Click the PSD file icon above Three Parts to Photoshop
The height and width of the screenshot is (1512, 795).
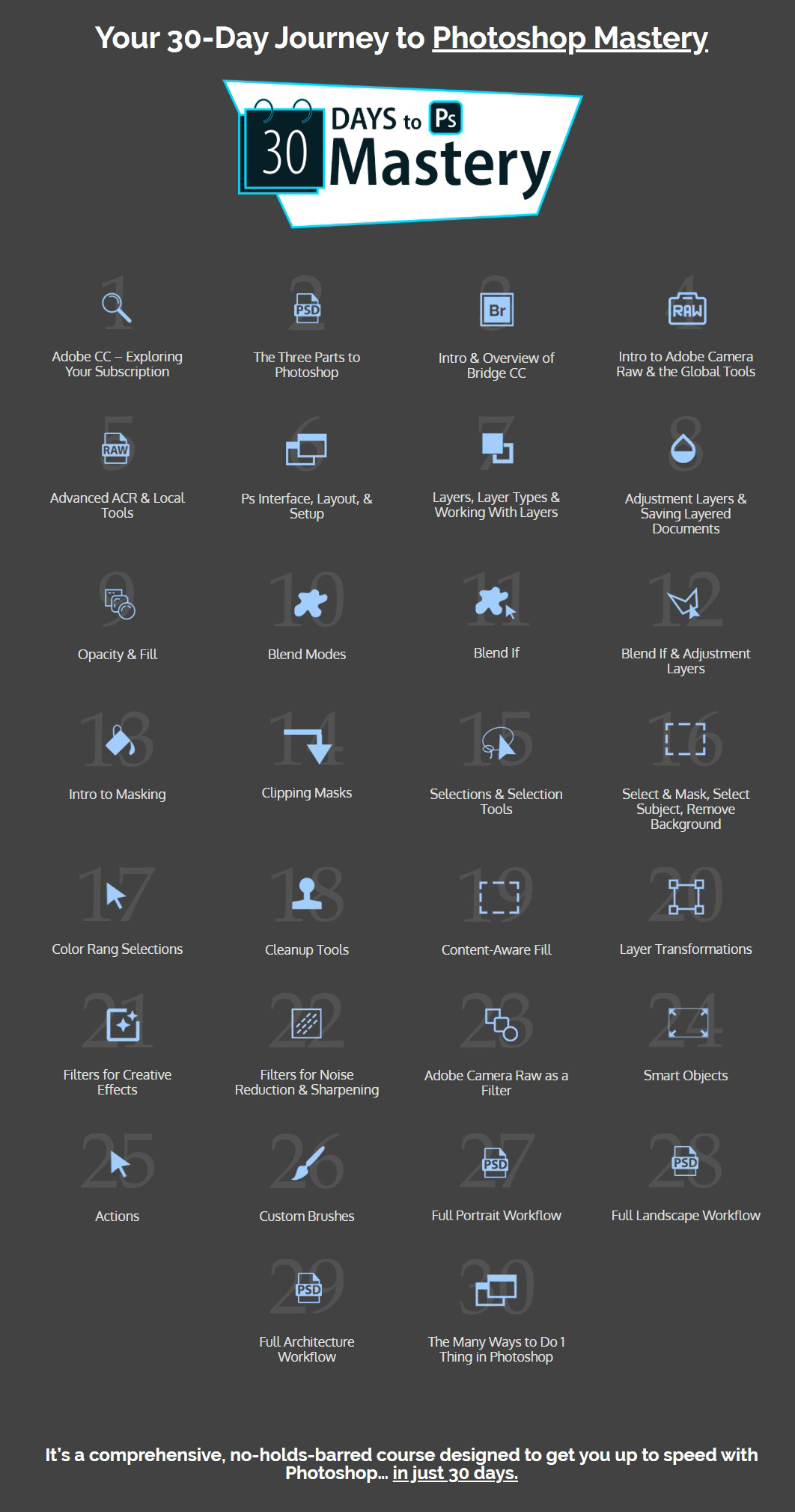tap(307, 308)
